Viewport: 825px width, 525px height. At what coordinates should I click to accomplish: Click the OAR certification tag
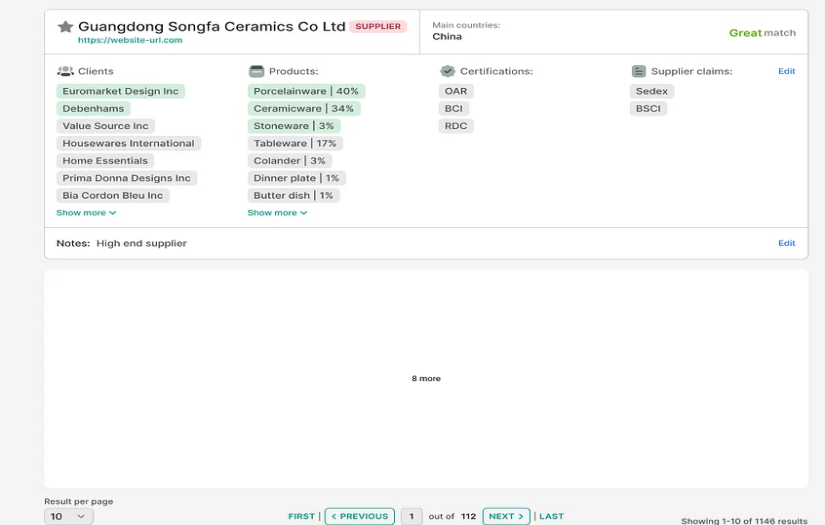[456, 91]
